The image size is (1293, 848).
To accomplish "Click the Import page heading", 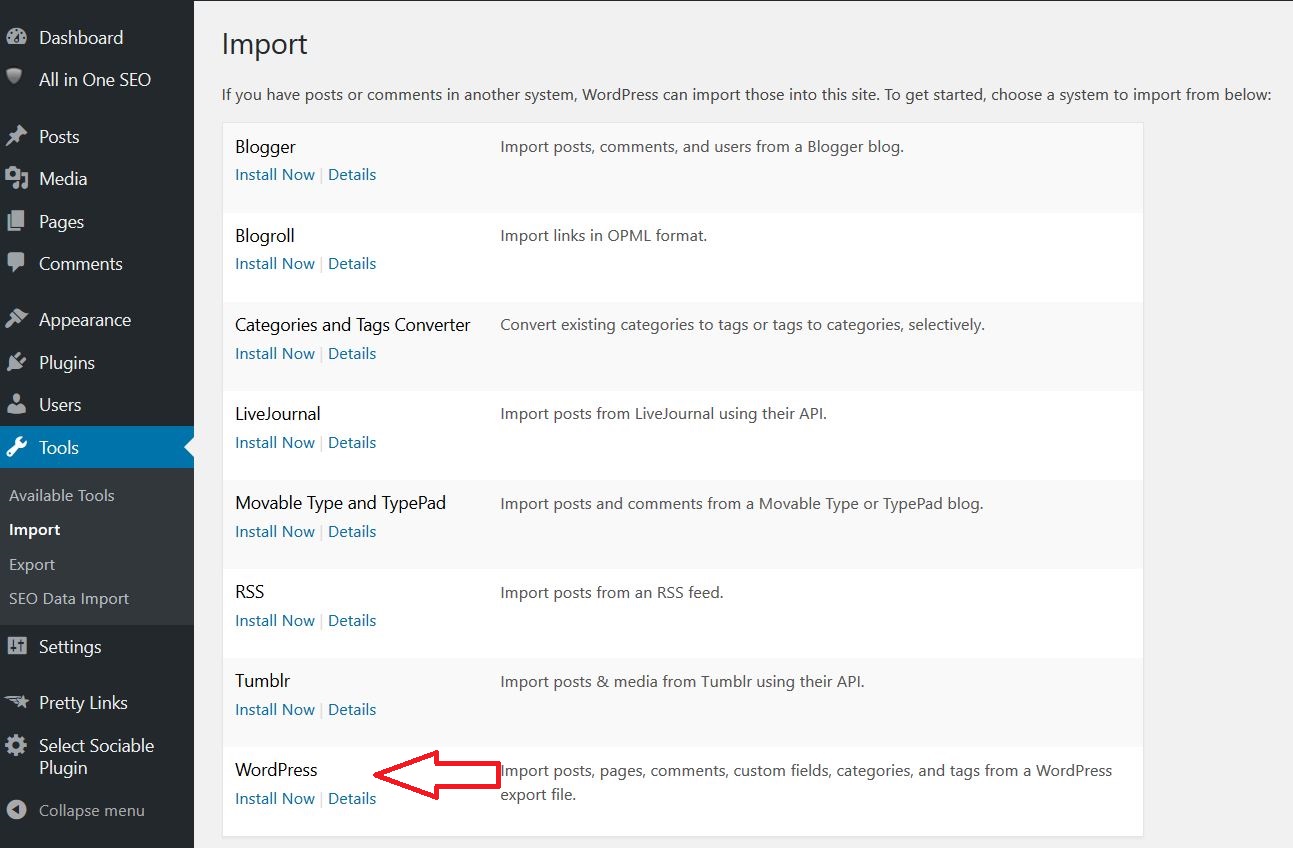I will click(x=265, y=45).
